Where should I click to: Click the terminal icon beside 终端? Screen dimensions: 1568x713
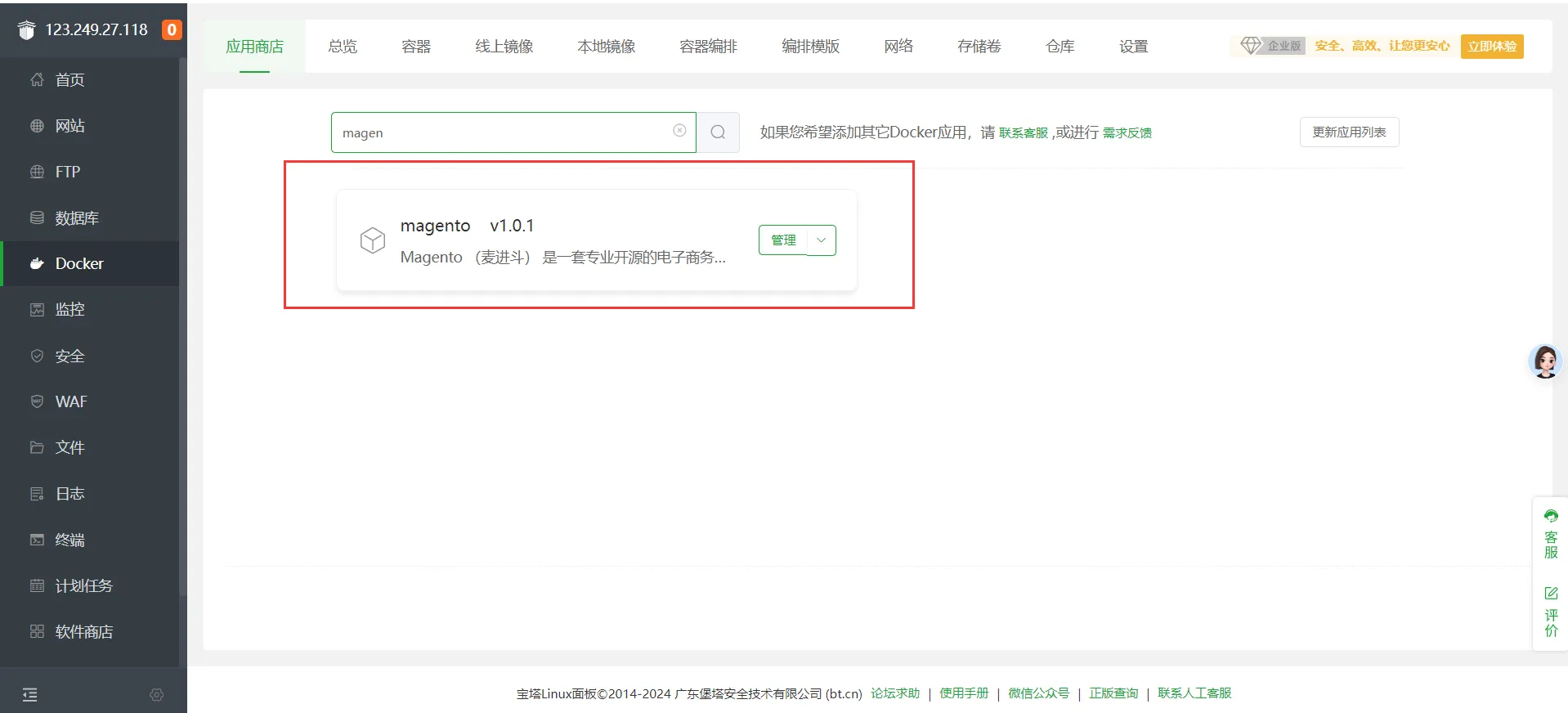pyautogui.click(x=37, y=540)
